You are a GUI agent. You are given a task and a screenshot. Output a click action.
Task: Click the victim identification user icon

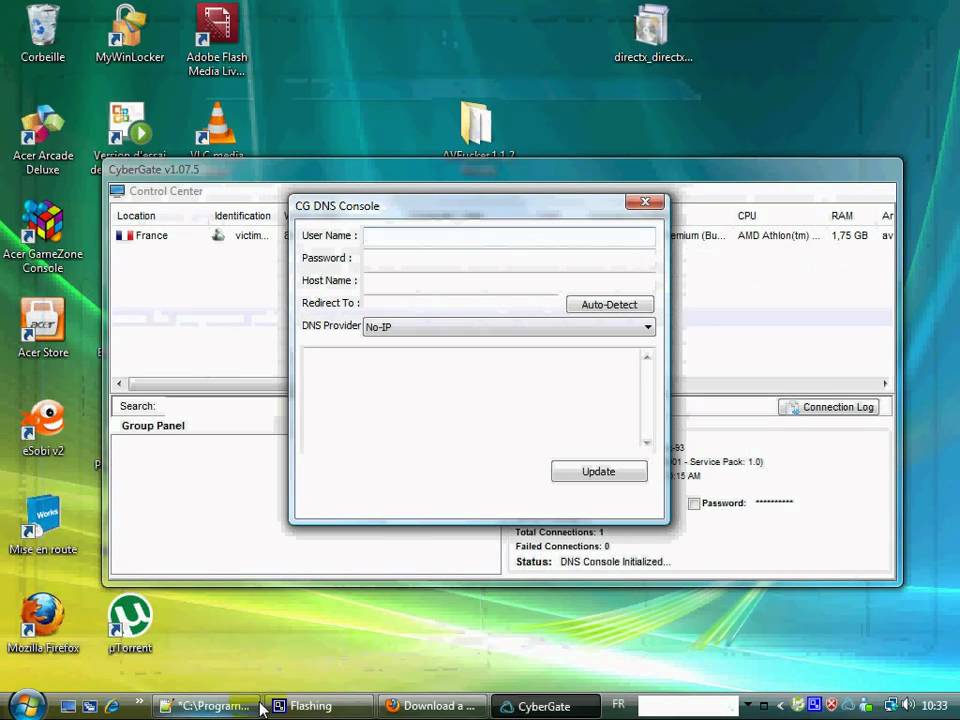click(218, 235)
